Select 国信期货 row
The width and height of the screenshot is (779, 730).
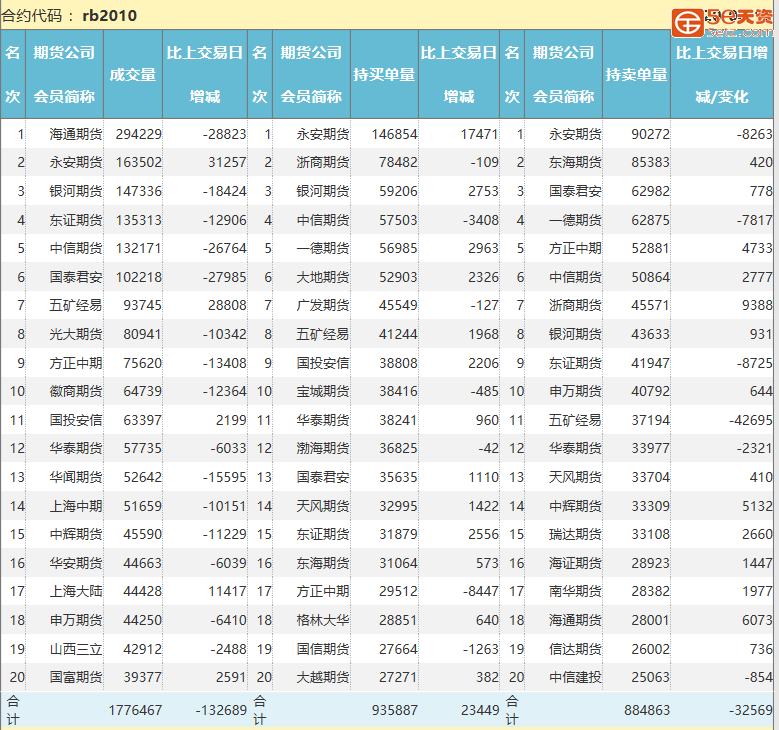(323, 649)
